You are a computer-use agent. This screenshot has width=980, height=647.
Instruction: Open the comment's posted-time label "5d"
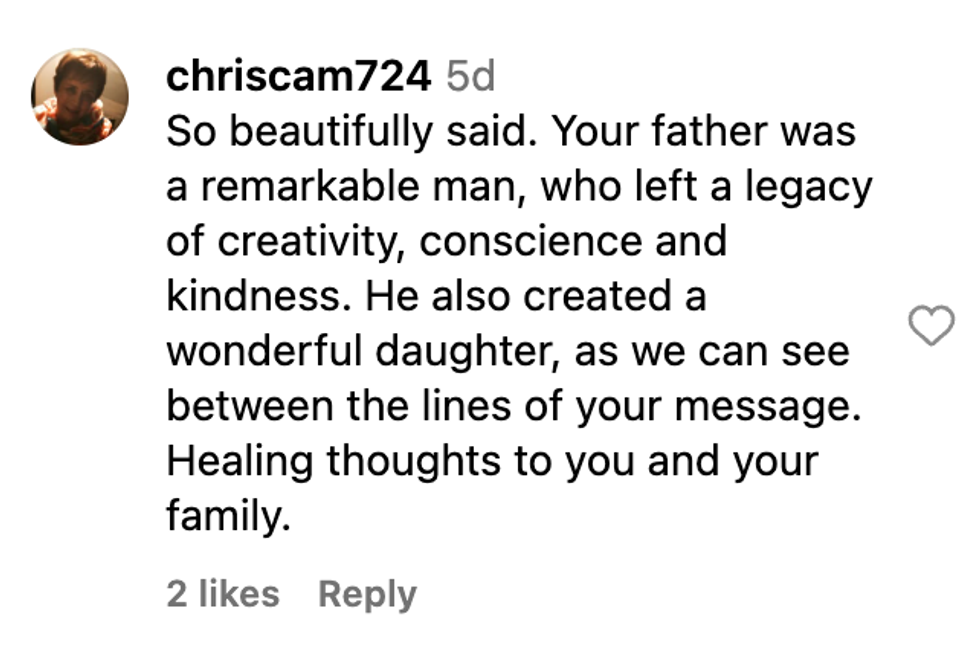(x=470, y=77)
